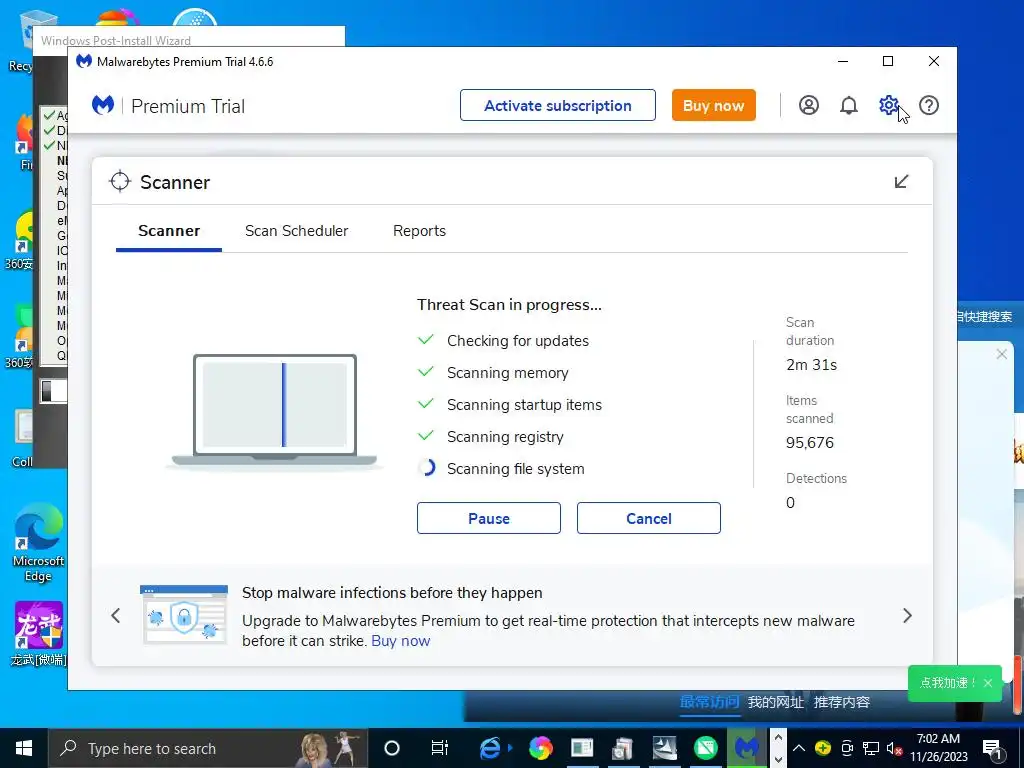The width and height of the screenshot is (1024, 768).
Task: Pause the threat scan
Action: (x=488, y=518)
